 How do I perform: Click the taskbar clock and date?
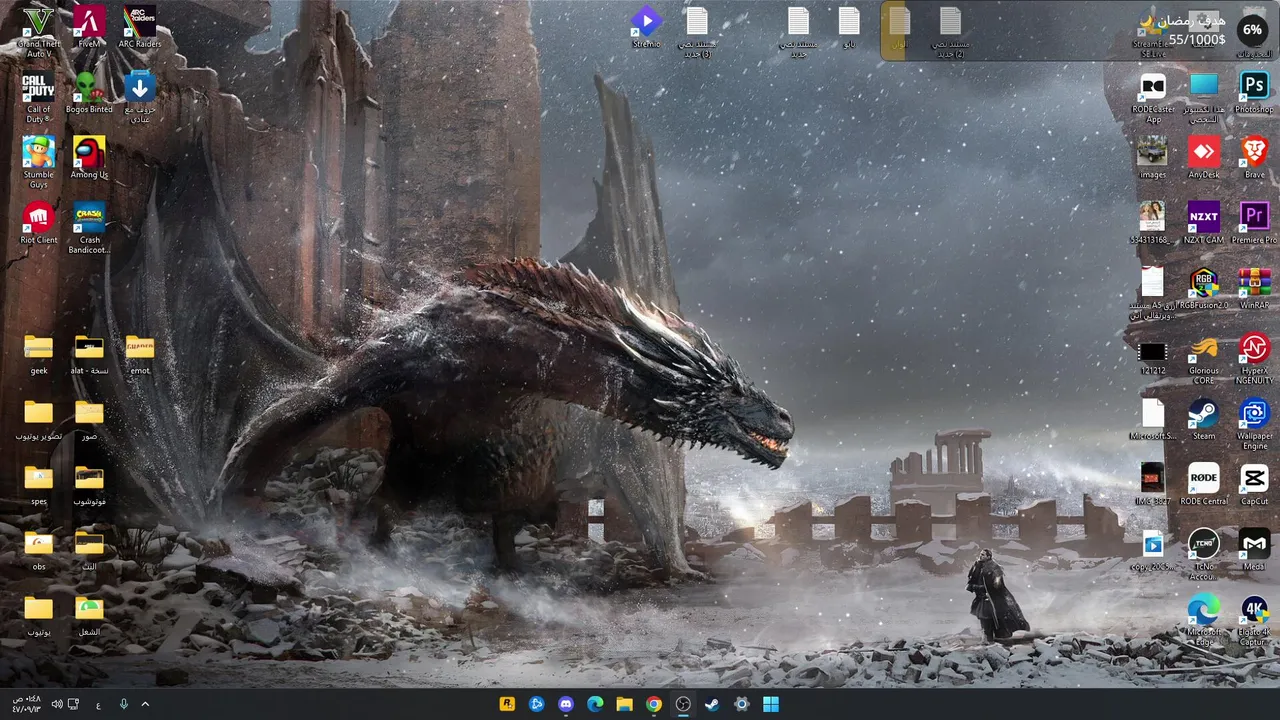pyautogui.click(x=27, y=704)
